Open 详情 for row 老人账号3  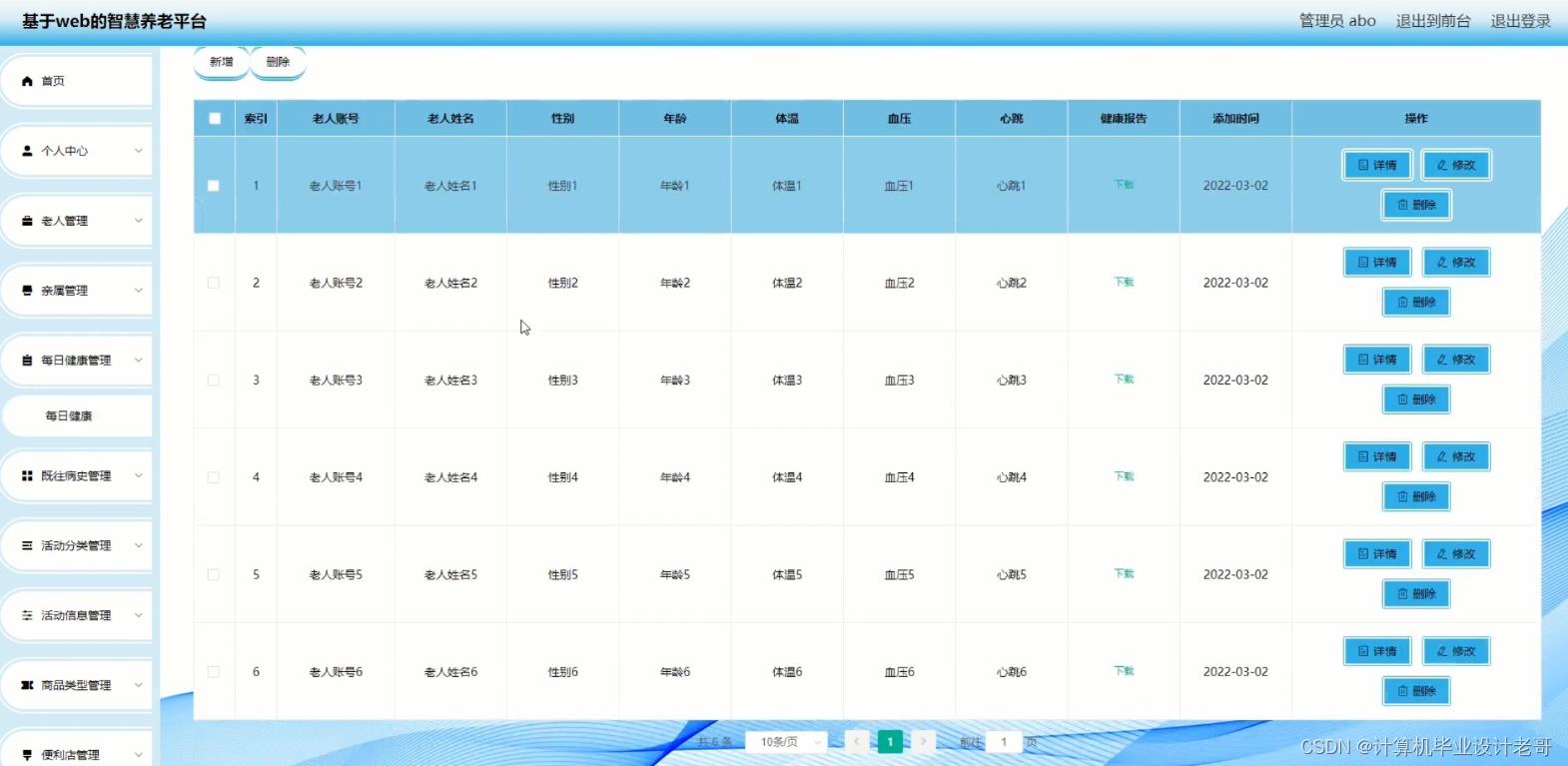(1377, 360)
